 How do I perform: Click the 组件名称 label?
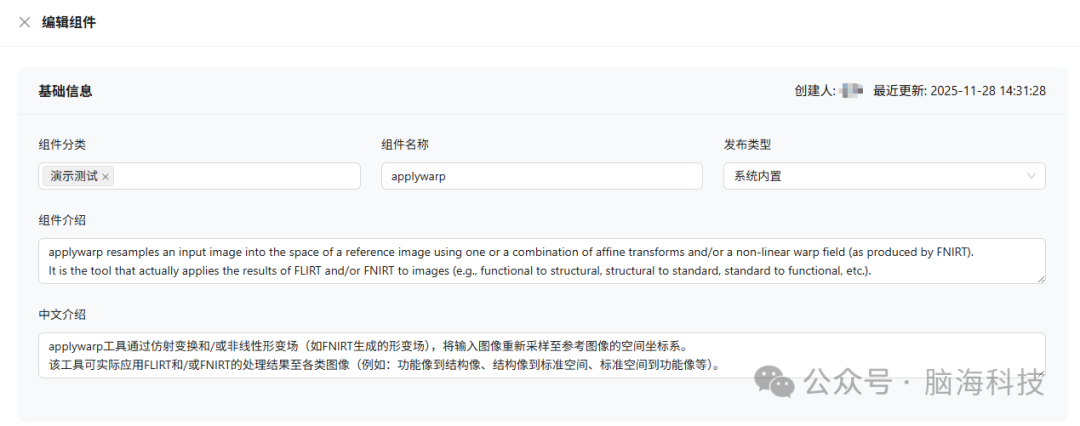(x=404, y=145)
